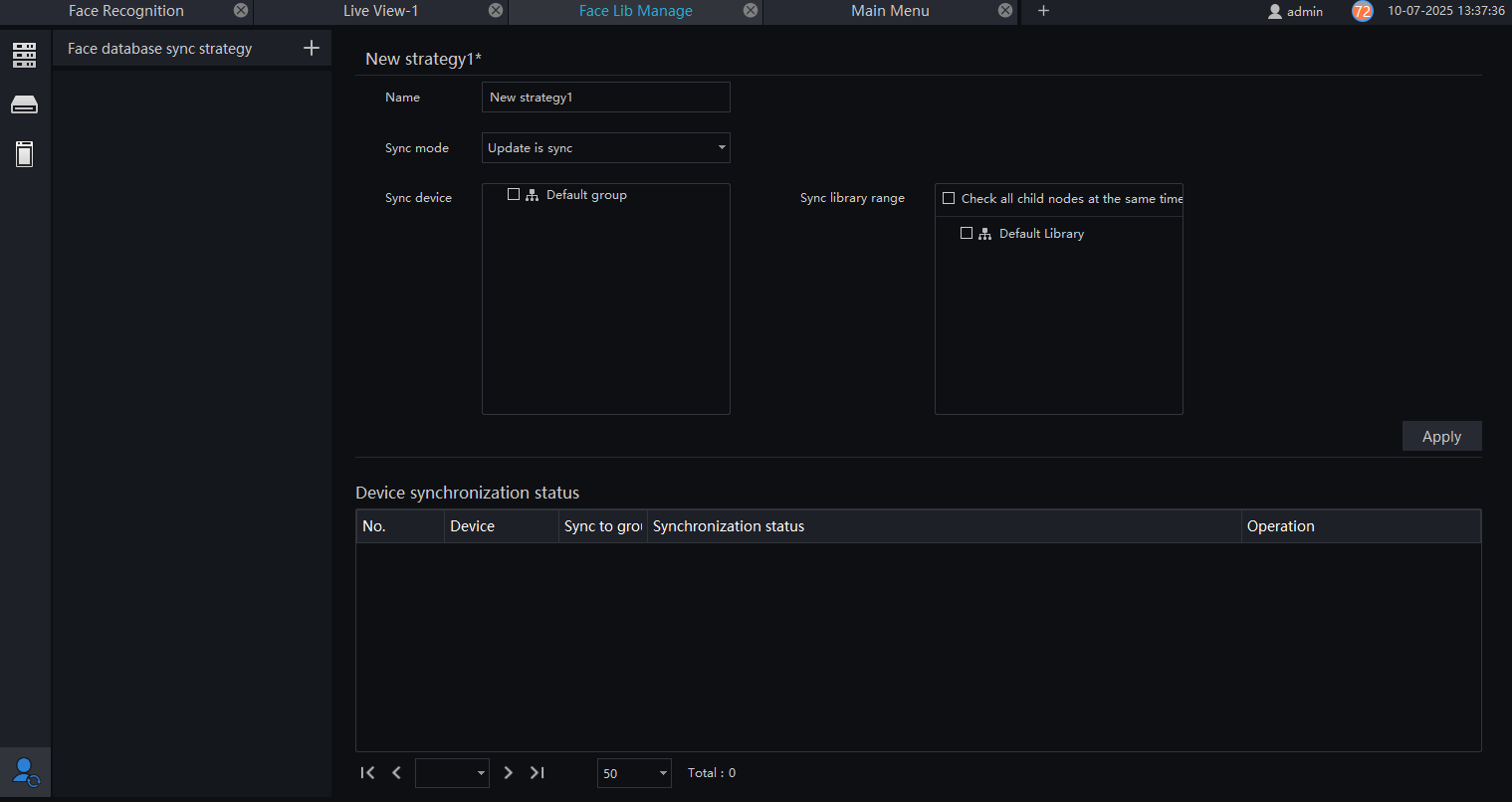
Task: Click the date and time display
Action: [1446, 11]
